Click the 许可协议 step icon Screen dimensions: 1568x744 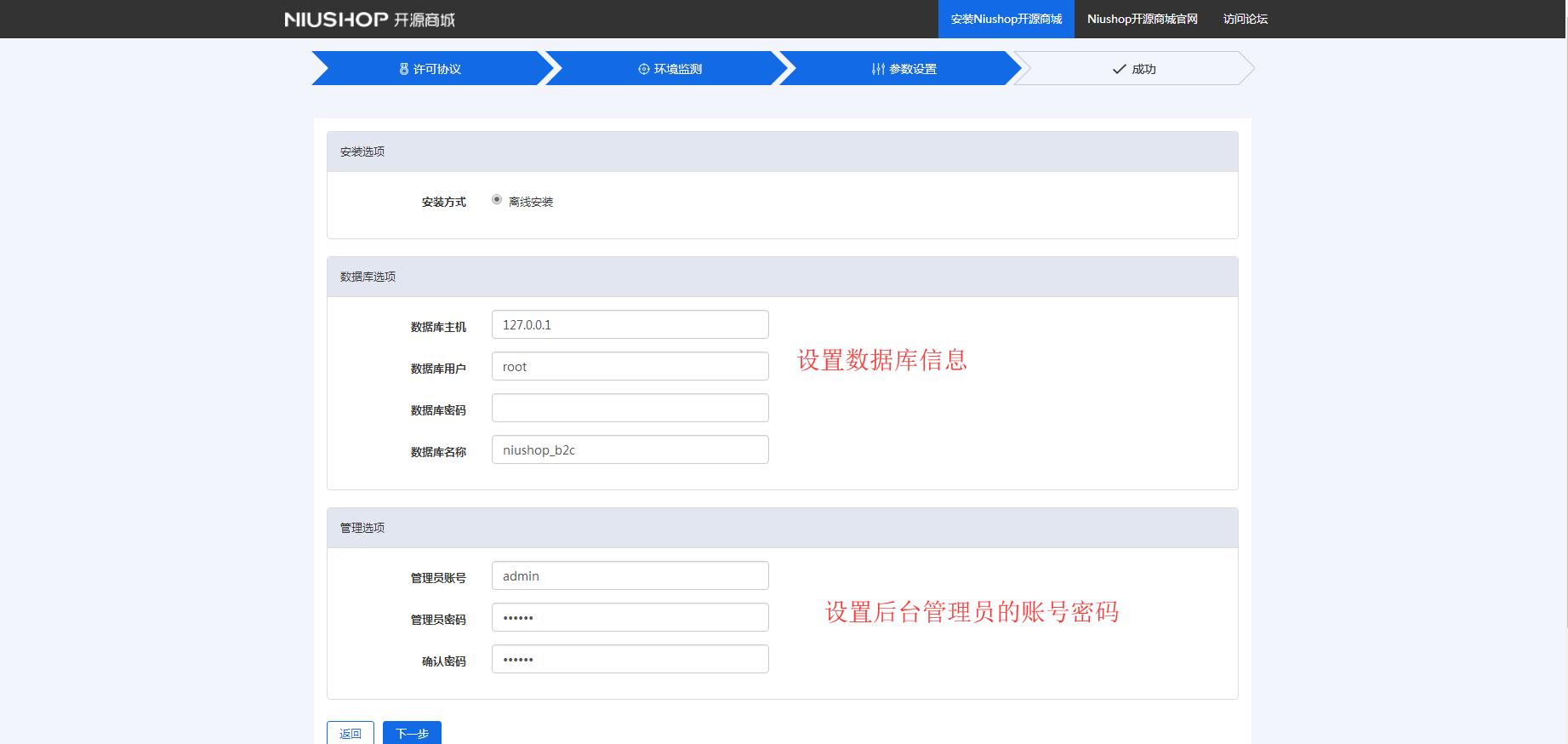(x=404, y=69)
